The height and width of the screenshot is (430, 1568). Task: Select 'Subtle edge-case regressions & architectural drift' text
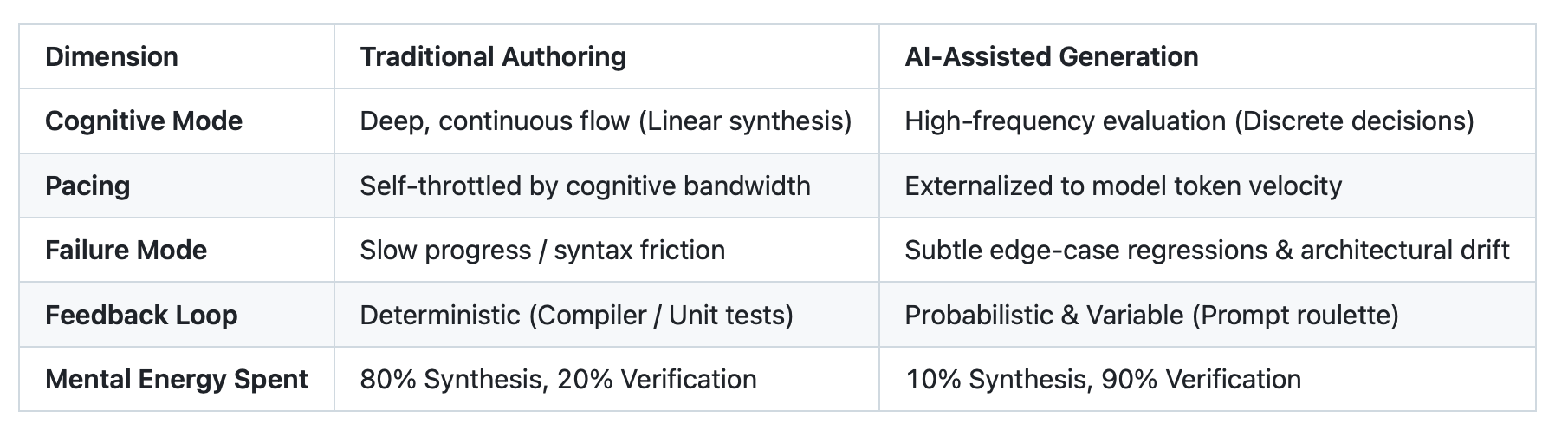(x=1208, y=250)
